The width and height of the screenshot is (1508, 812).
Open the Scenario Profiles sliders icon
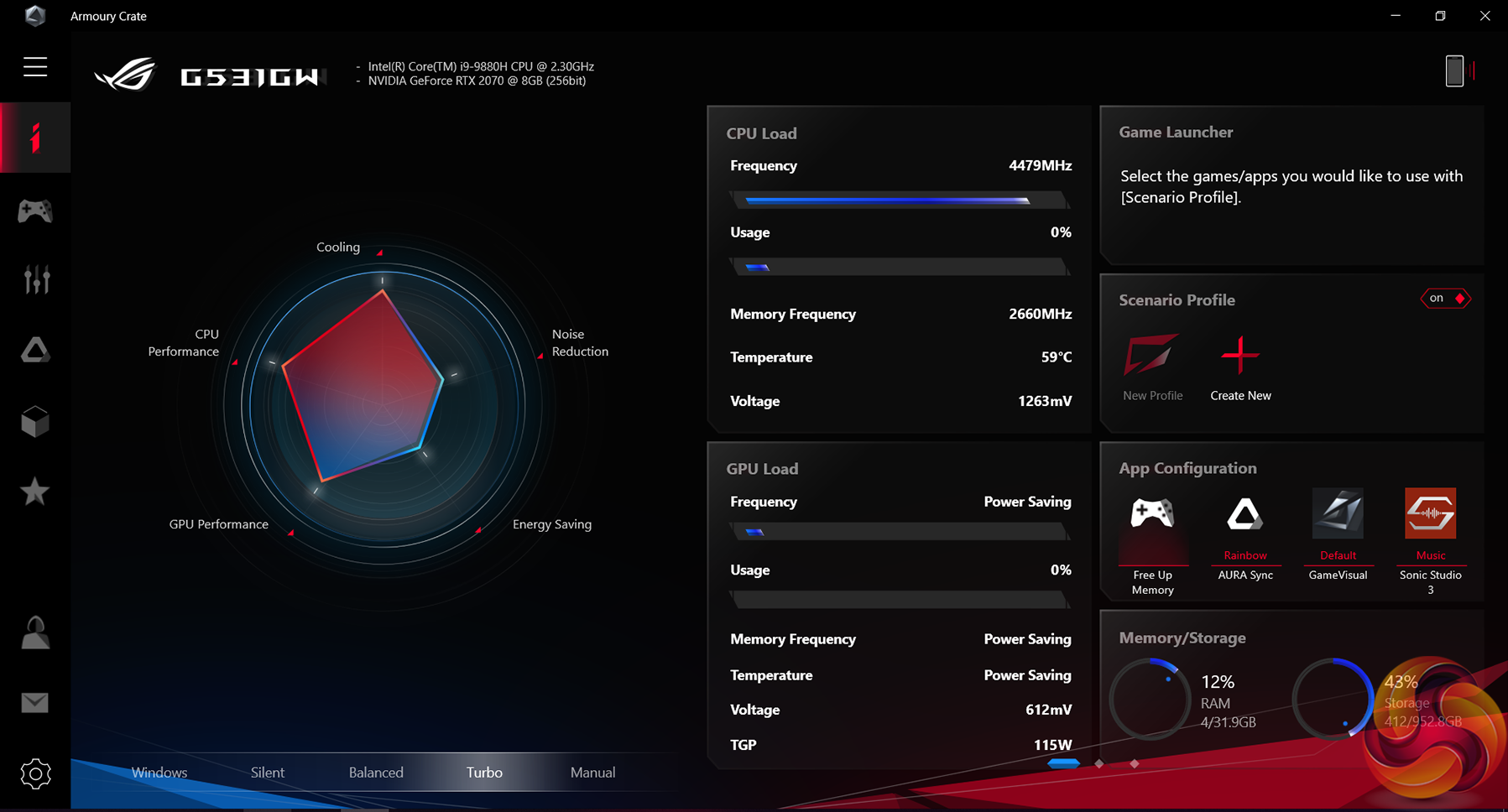tap(35, 279)
